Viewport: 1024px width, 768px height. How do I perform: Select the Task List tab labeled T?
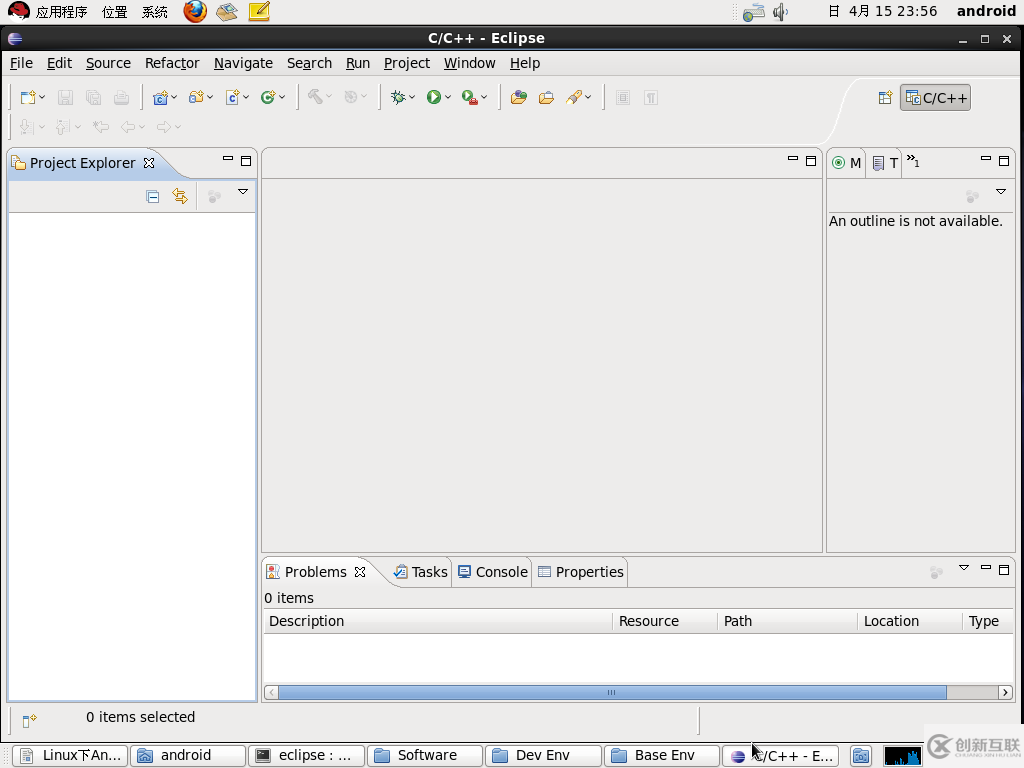pyautogui.click(x=885, y=163)
